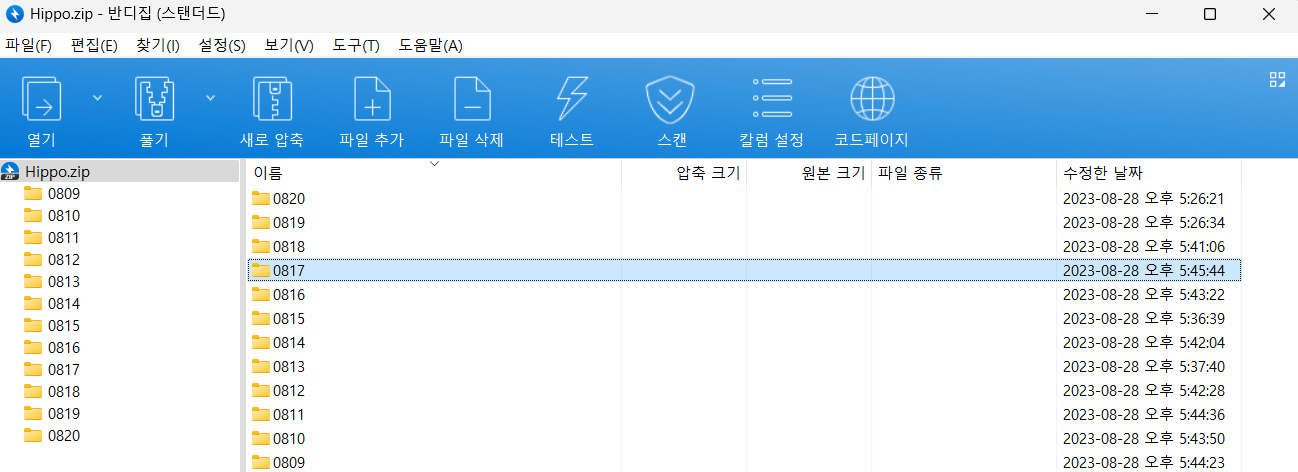Select the 0819 row in the file list
The image size is (1298, 472).
point(744,223)
